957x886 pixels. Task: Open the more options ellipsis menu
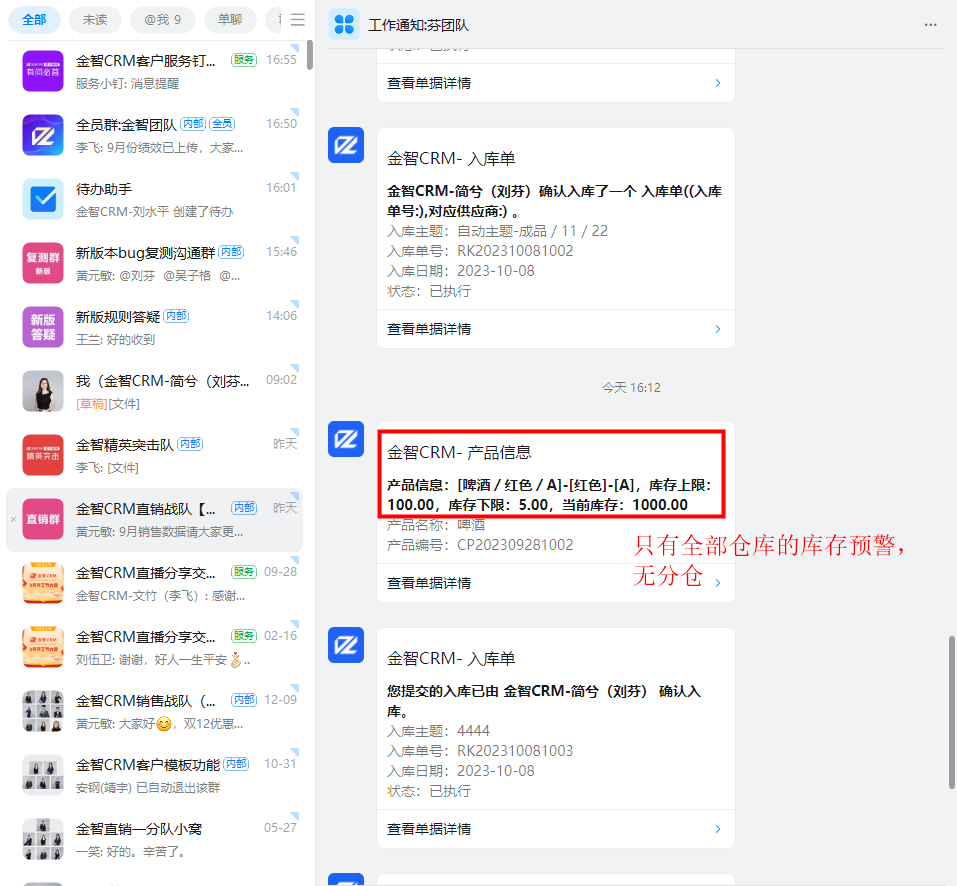[x=930, y=25]
